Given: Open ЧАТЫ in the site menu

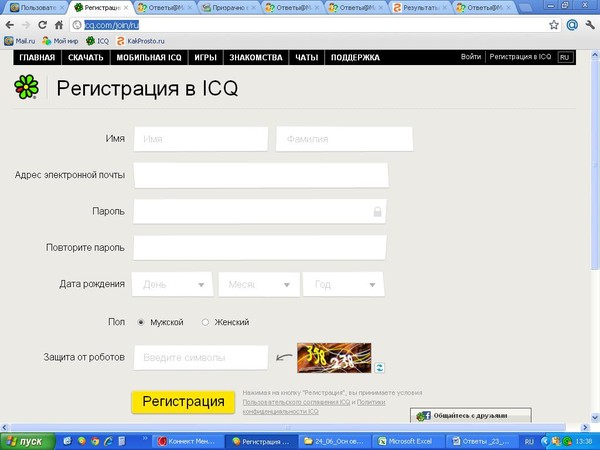Looking at the screenshot, I should pyautogui.click(x=307, y=57).
